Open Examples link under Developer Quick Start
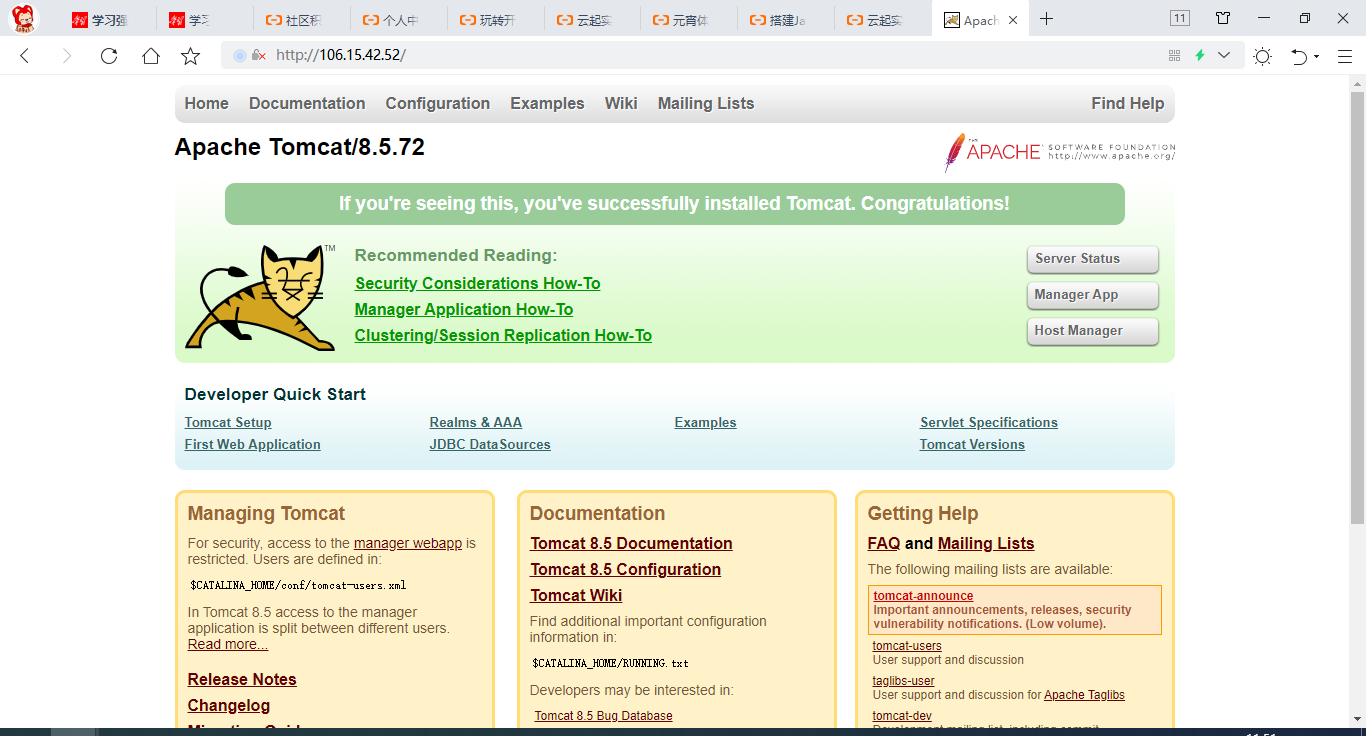This screenshot has height=736, width=1366. coord(706,423)
